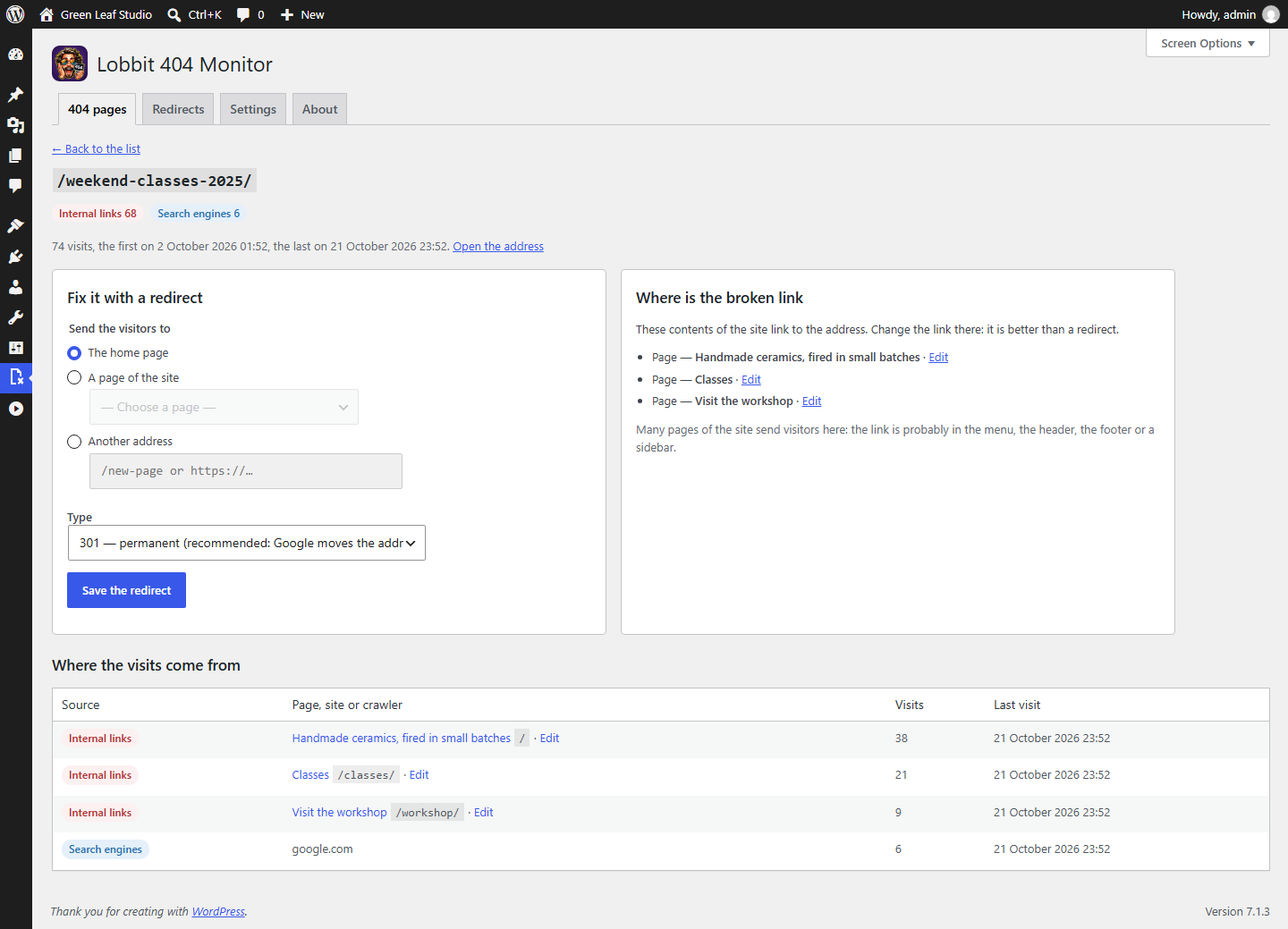This screenshot has height=929, width=1288.
Task: Expand Screen Options panel
Action: pyautogui.click(x=1207, y=43)
